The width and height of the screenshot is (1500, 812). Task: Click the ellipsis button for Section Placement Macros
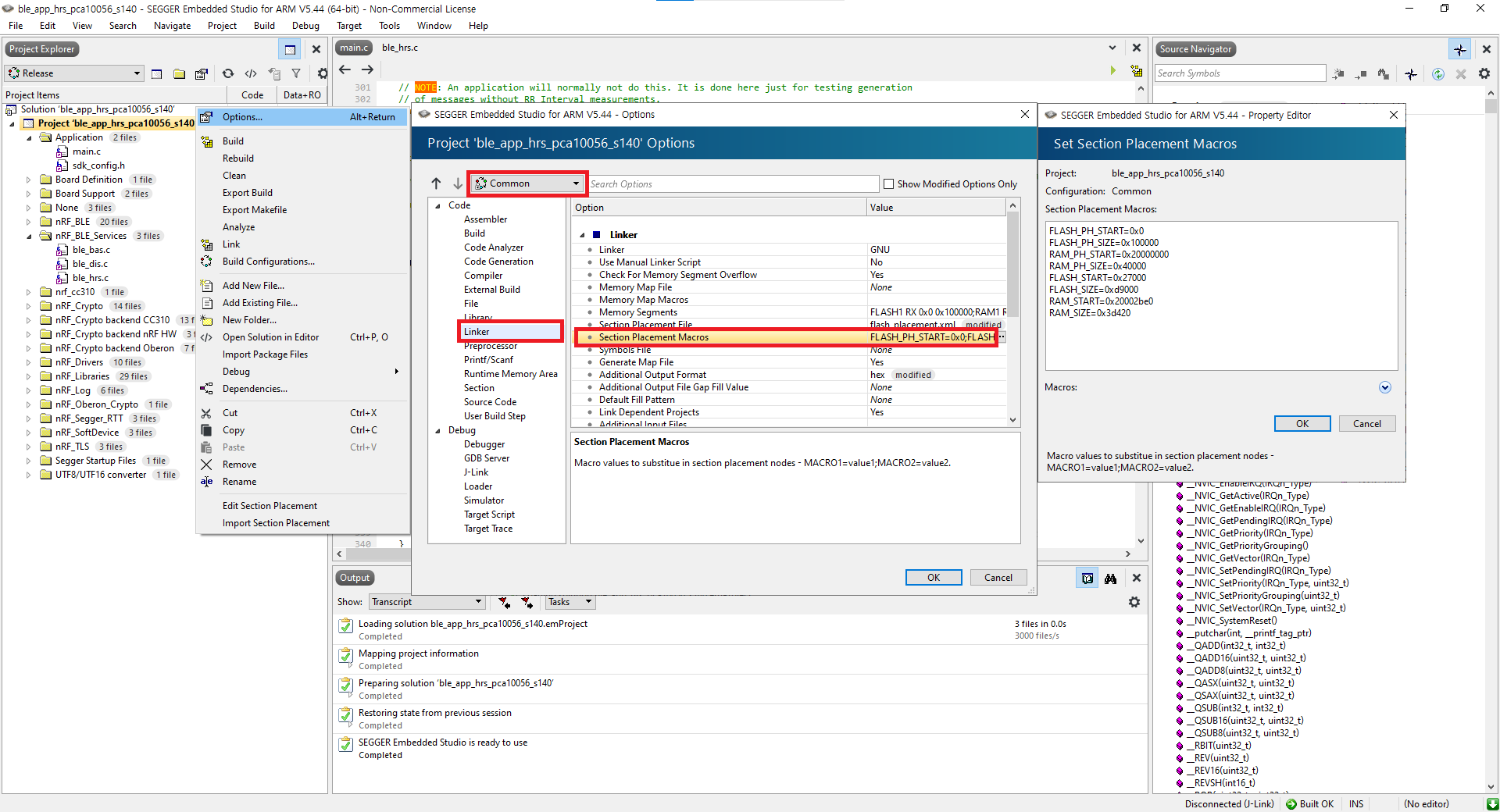[x=1002, y=337]
